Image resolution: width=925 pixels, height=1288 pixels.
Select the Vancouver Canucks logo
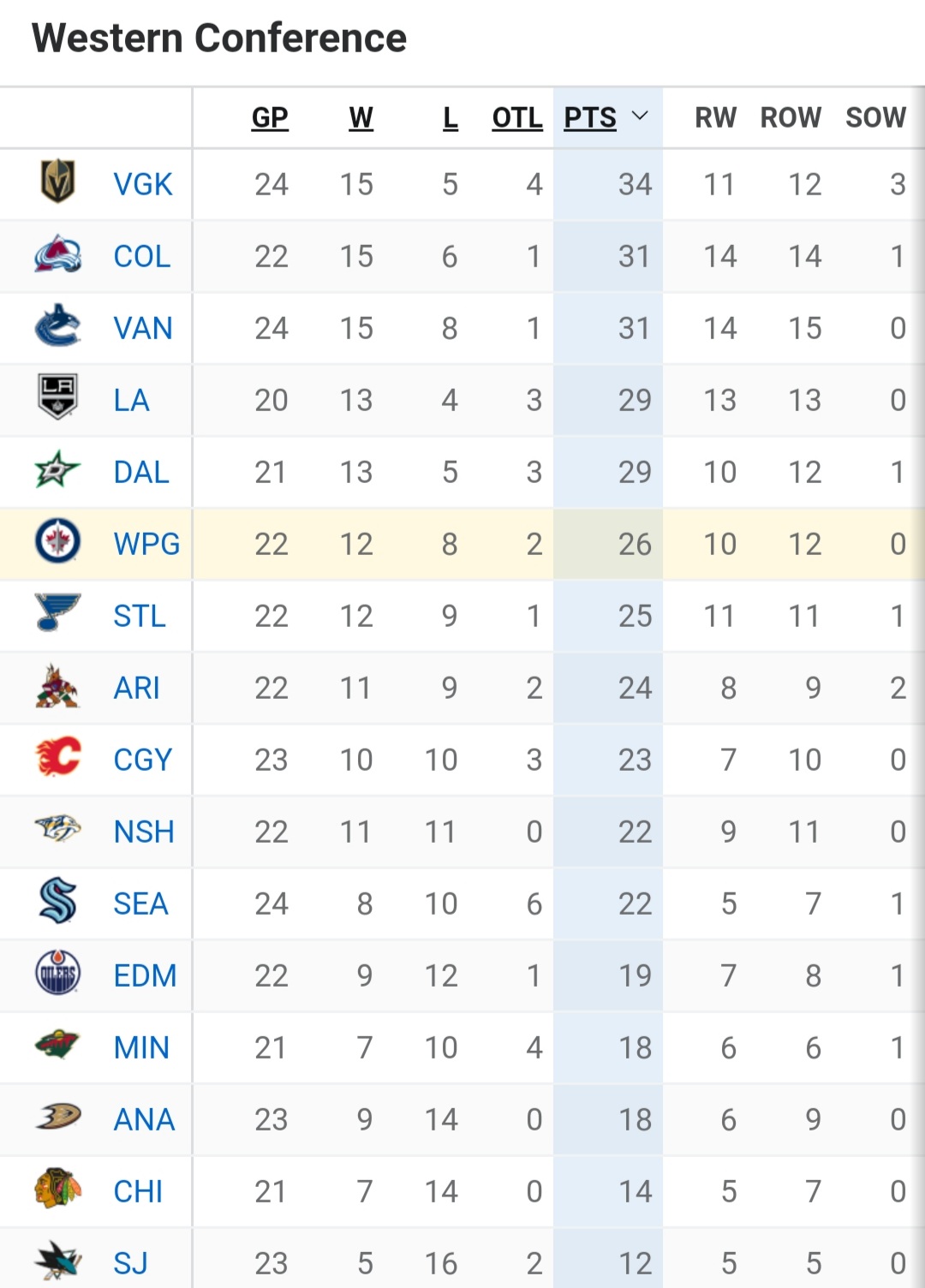(x=57, y=326)
